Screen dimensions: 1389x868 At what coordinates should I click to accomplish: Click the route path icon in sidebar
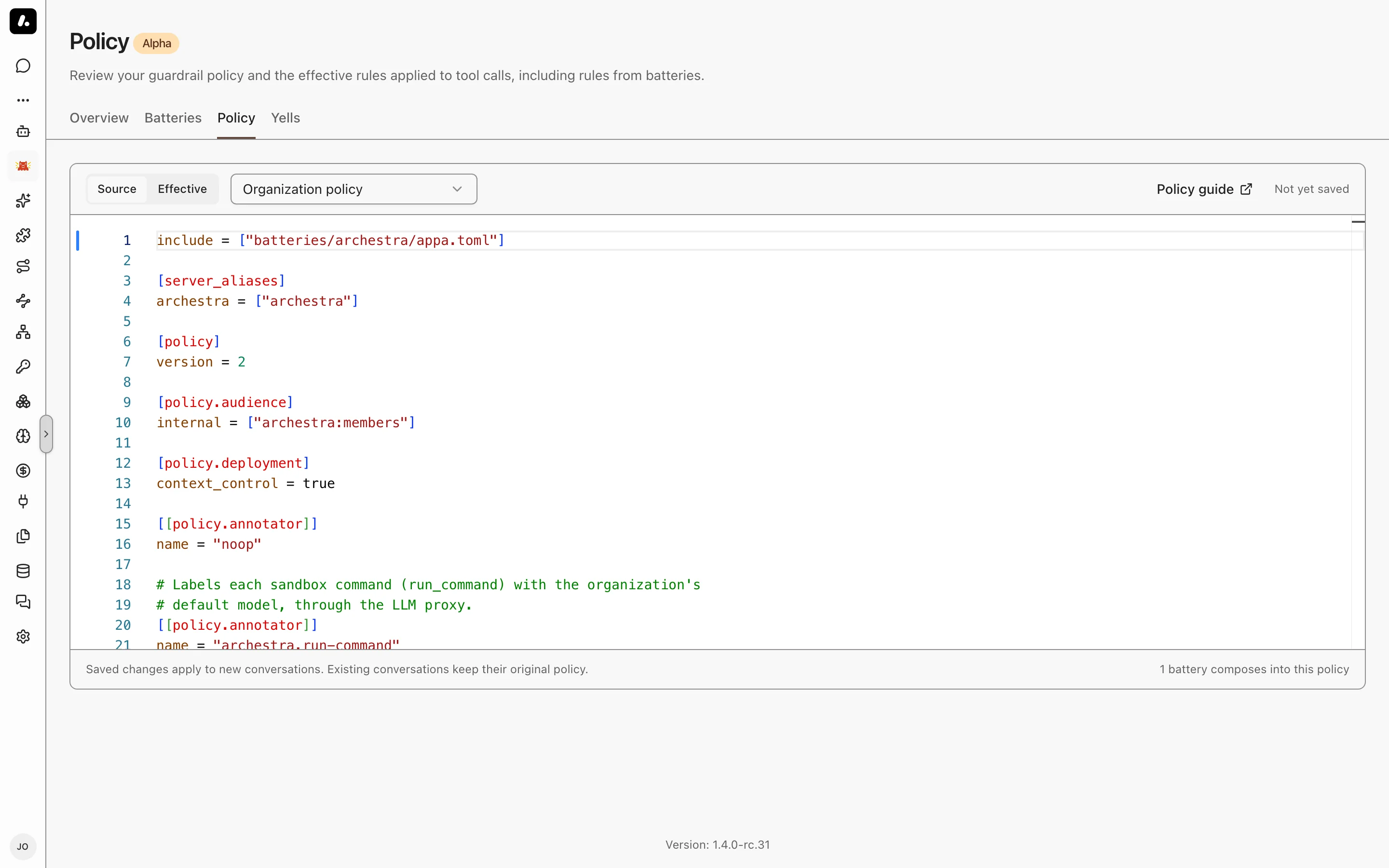(x=23, y=266)
